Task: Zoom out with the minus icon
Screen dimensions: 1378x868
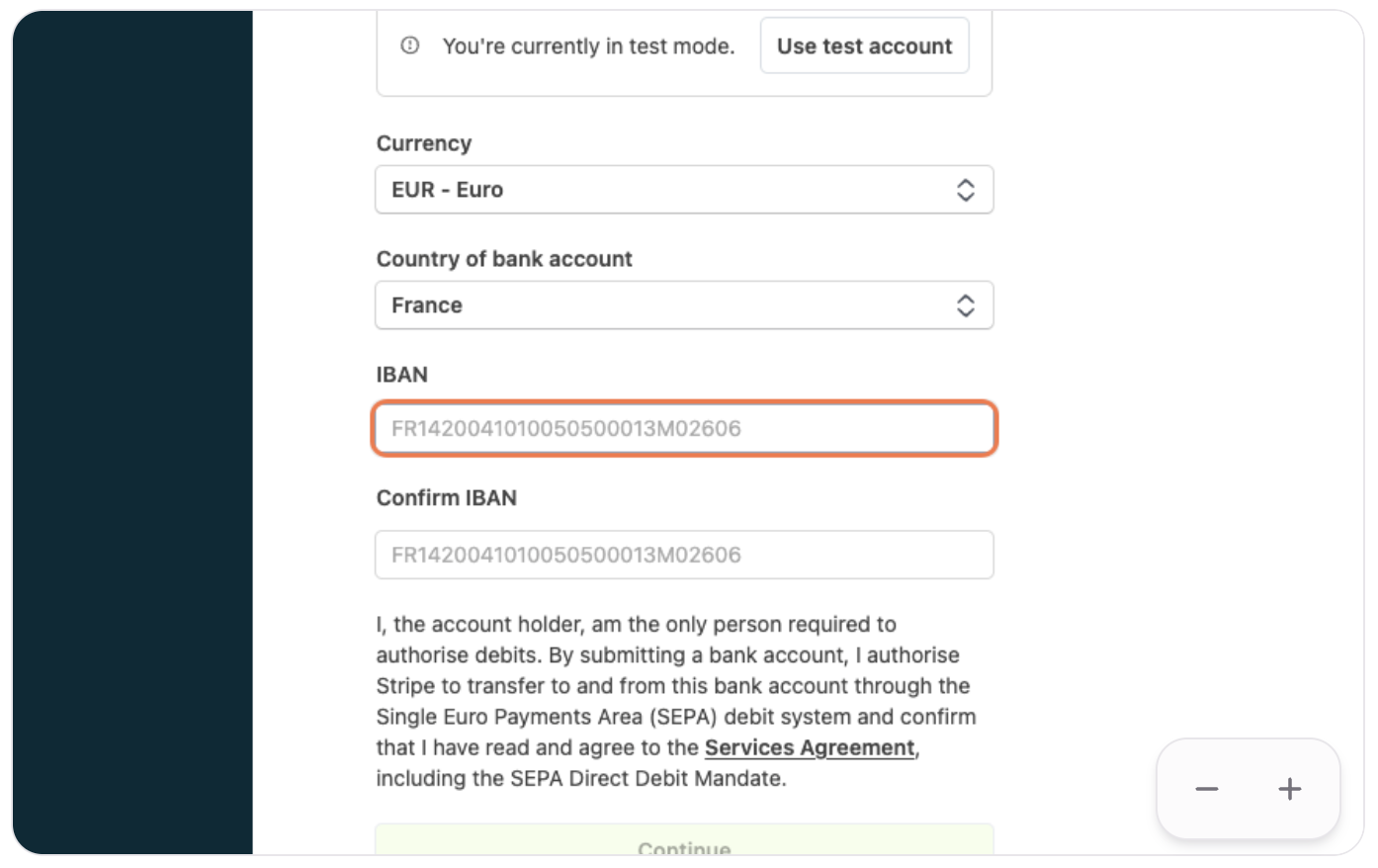Action: tap(1206, 789)
